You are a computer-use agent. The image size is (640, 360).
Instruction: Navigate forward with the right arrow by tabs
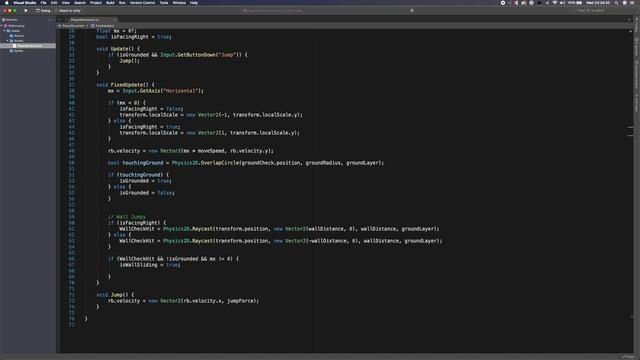coord(65,20)
